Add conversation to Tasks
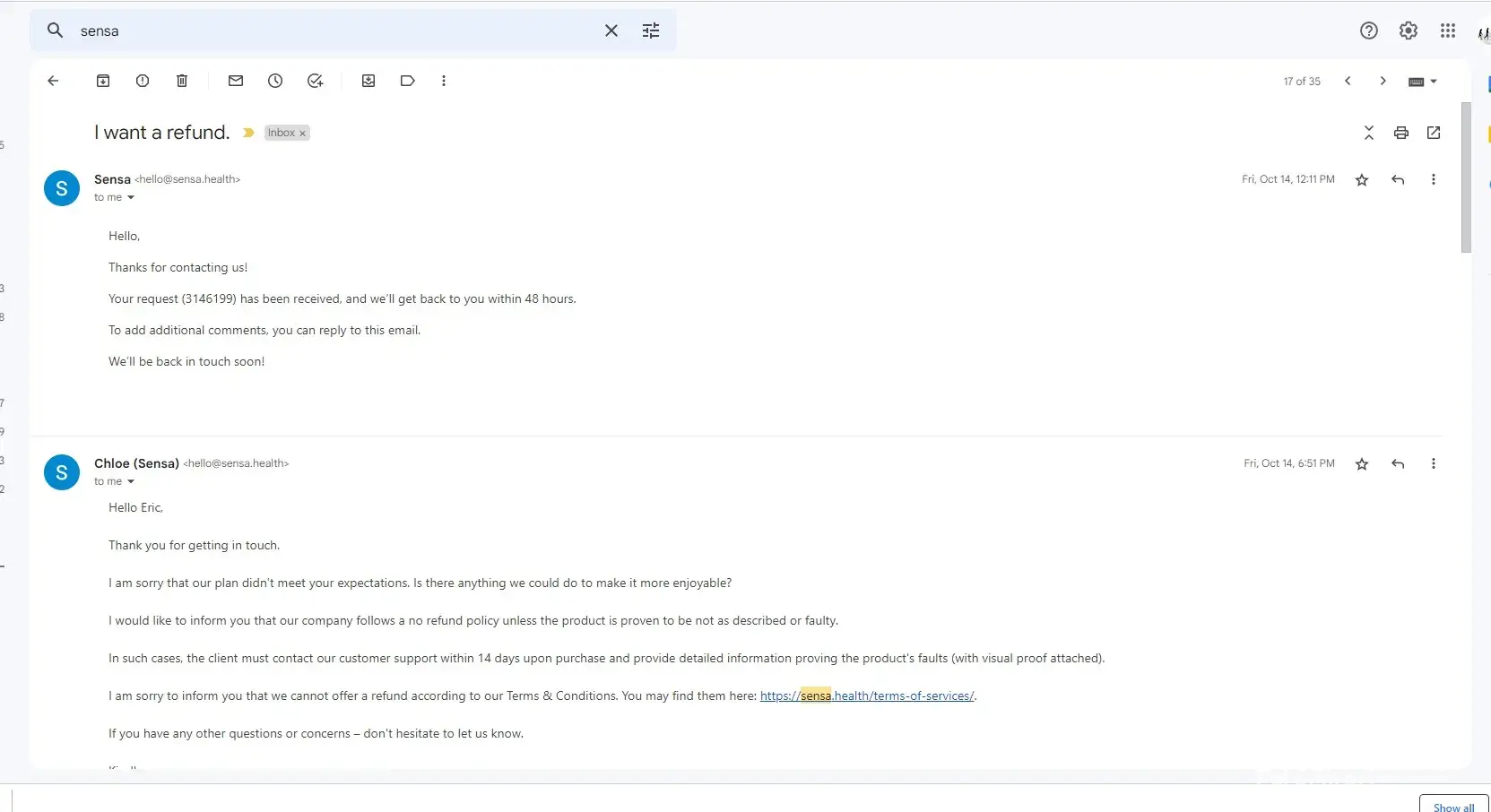The height and width of the screenshot is (812, 1491). click(x=315, y=81)
